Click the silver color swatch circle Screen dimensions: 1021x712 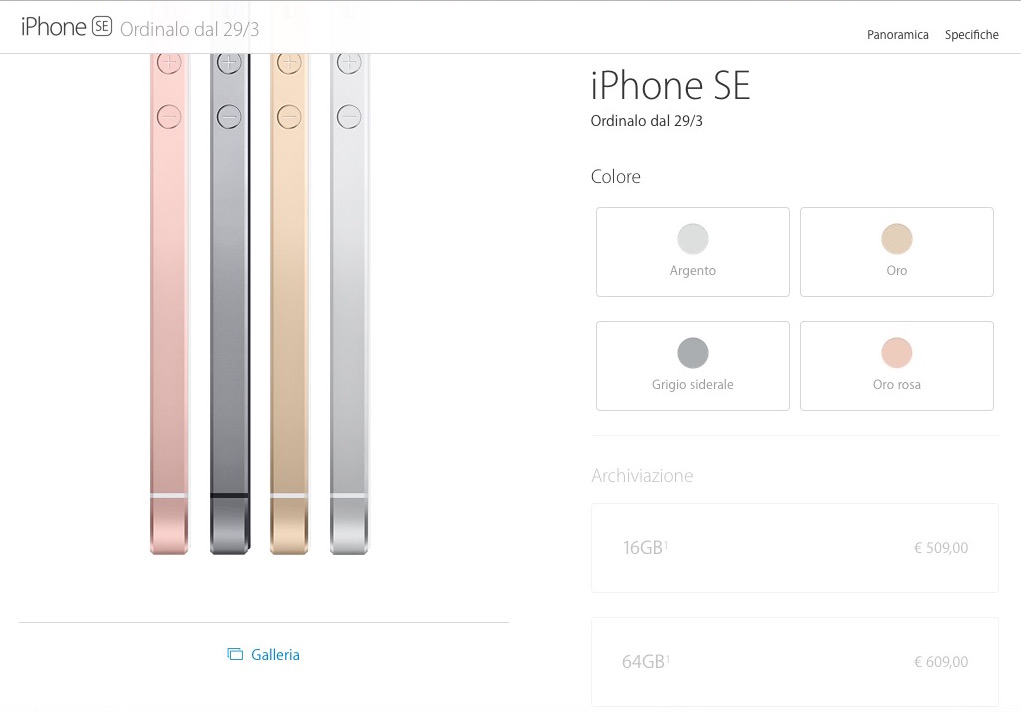693,239
